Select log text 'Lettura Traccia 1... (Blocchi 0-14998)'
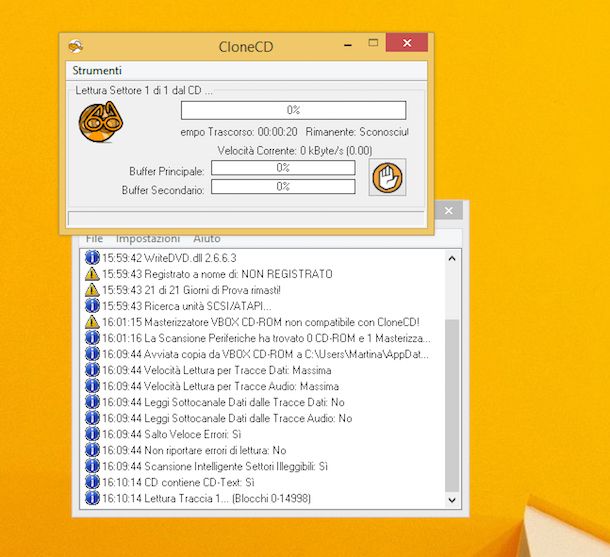This screenshot has width=610, height=557. pos(228,498)
